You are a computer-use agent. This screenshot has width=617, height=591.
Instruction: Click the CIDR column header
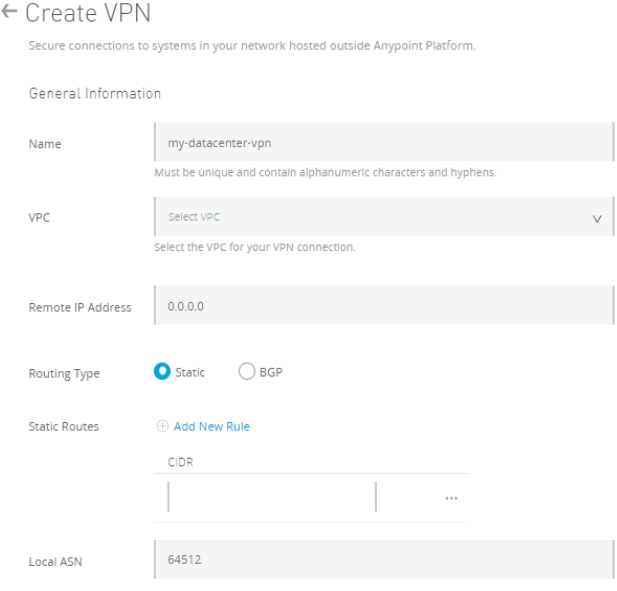point(180,461)
